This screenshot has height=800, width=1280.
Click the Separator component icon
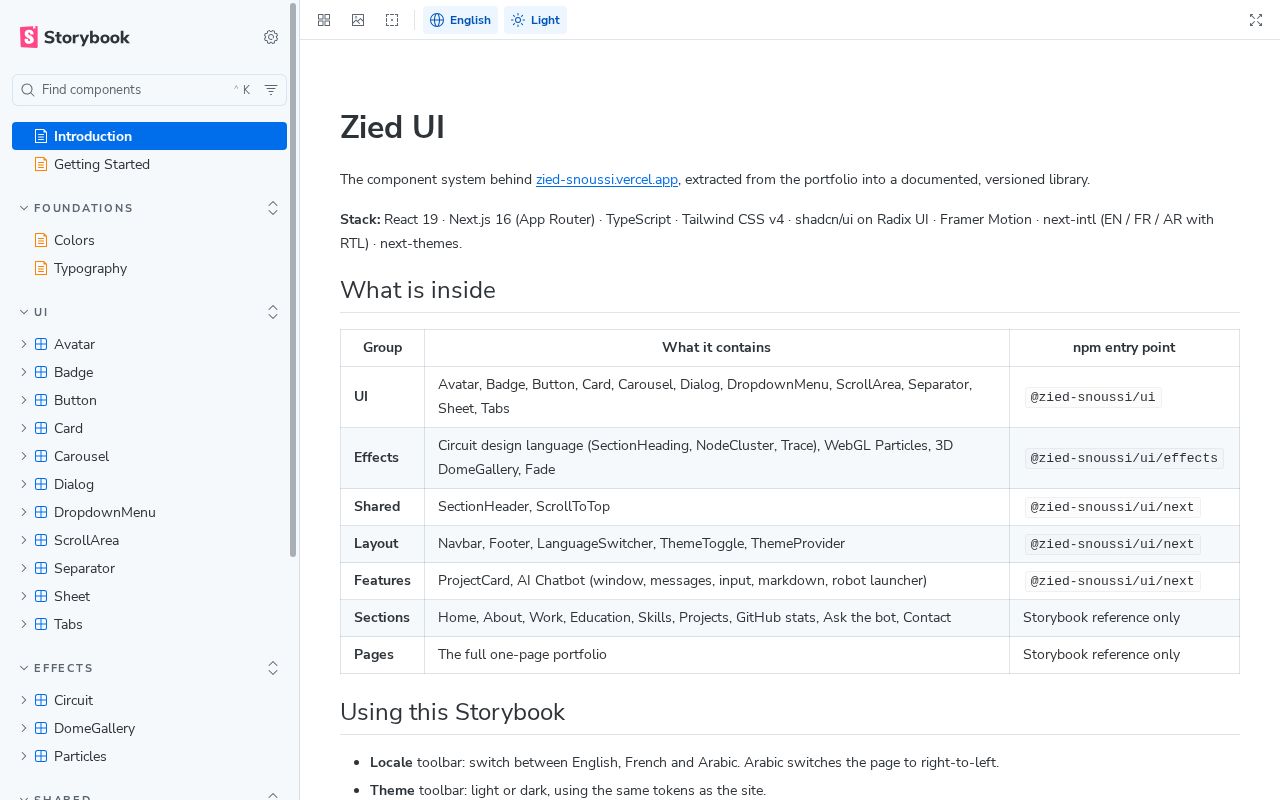coord(41,568)
